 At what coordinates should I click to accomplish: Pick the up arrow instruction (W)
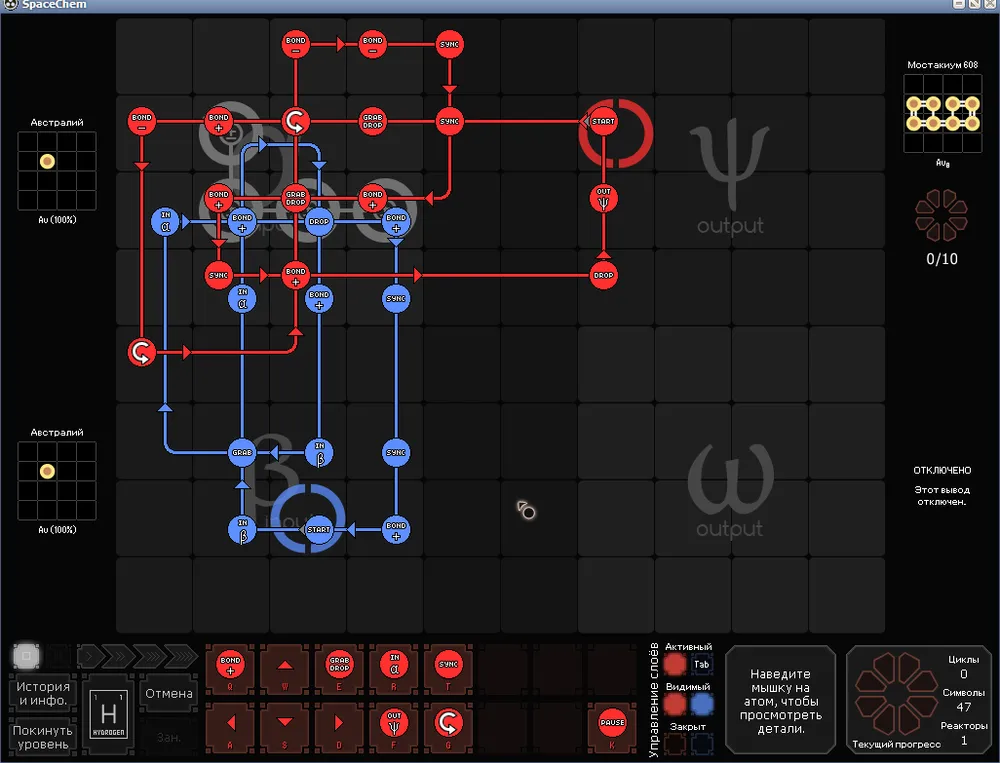tap(284, 667)
